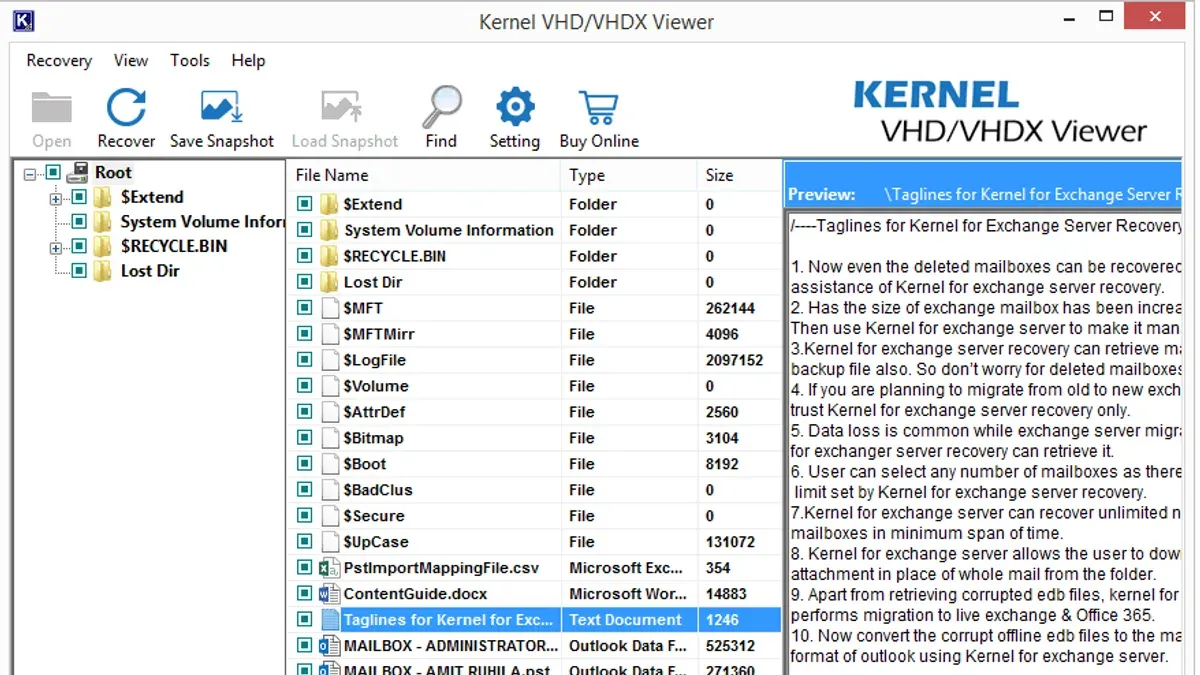The height and width of the screenshot is (675, 1200).
Task: Click the Load Snapshot icon
Action: pyautogui.click(x=343, y=107)
